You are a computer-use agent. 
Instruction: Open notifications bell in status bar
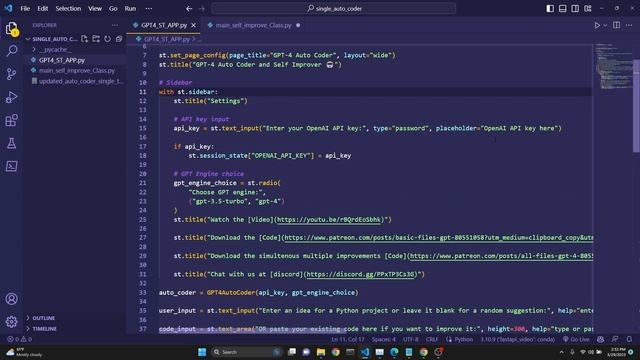pos(629,339)
